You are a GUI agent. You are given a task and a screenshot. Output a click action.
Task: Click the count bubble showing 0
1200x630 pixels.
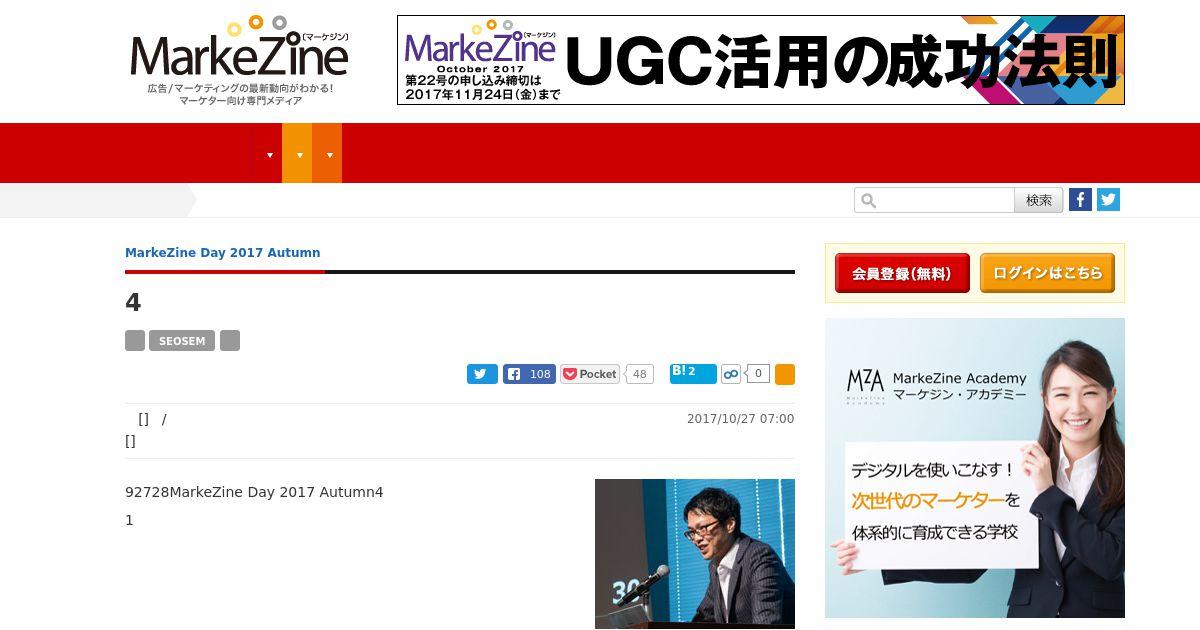[757, 374]
